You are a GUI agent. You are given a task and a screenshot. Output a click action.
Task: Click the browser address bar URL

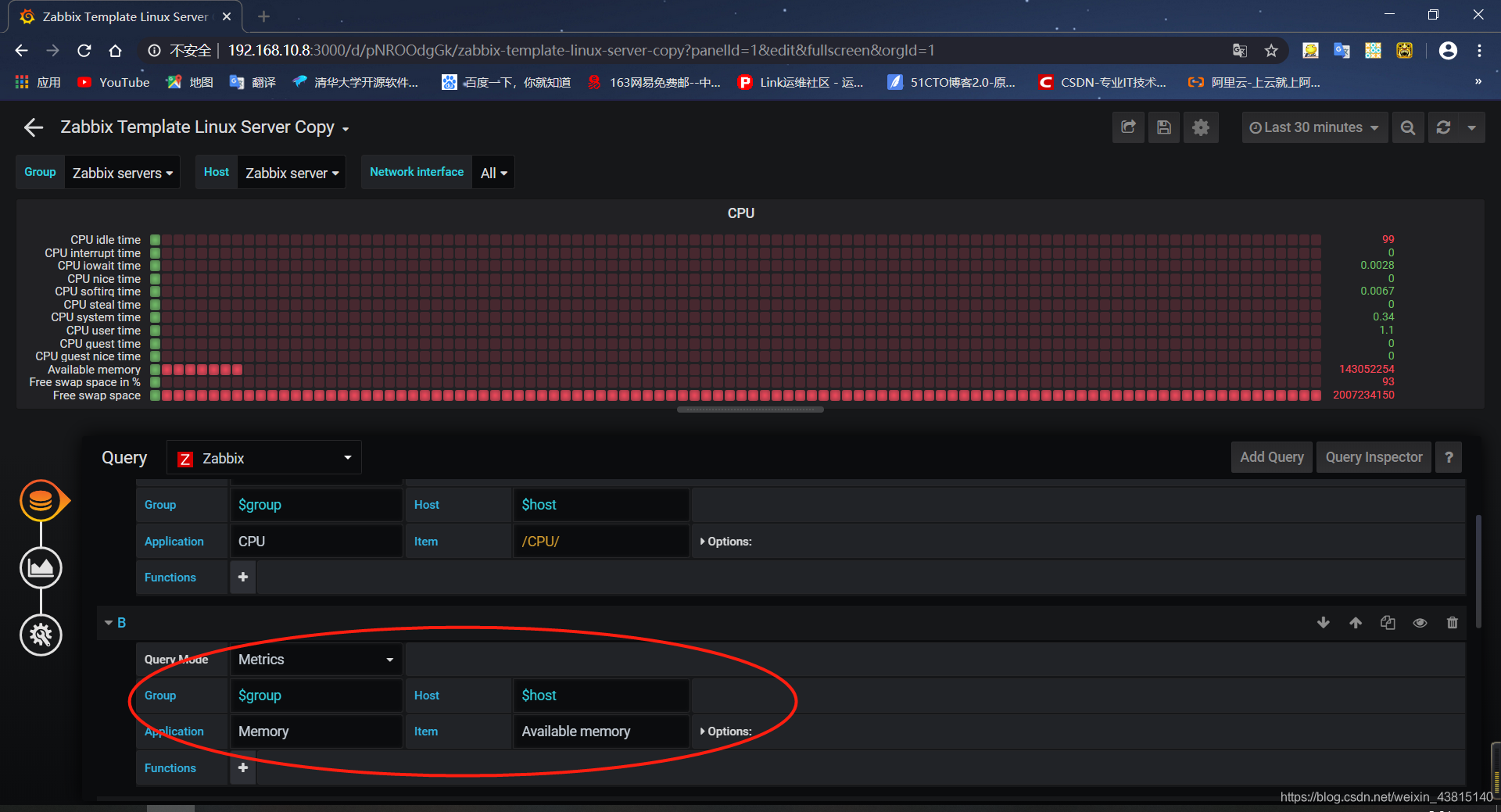pyautogui.click(x=581, y=51)
